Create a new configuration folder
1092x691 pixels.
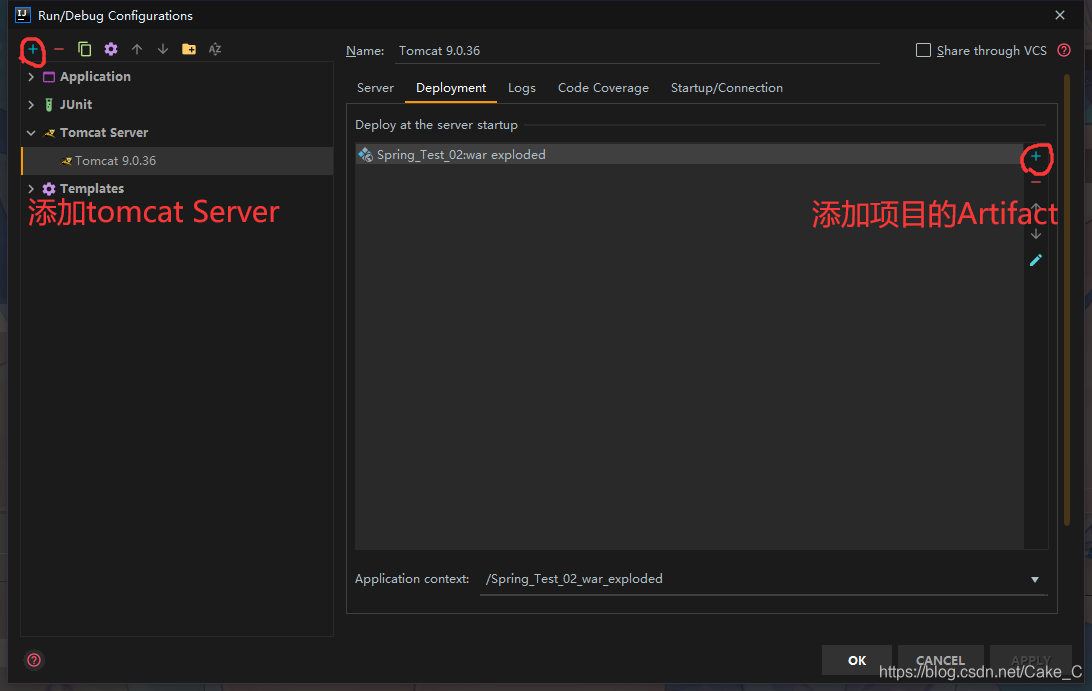189,49
